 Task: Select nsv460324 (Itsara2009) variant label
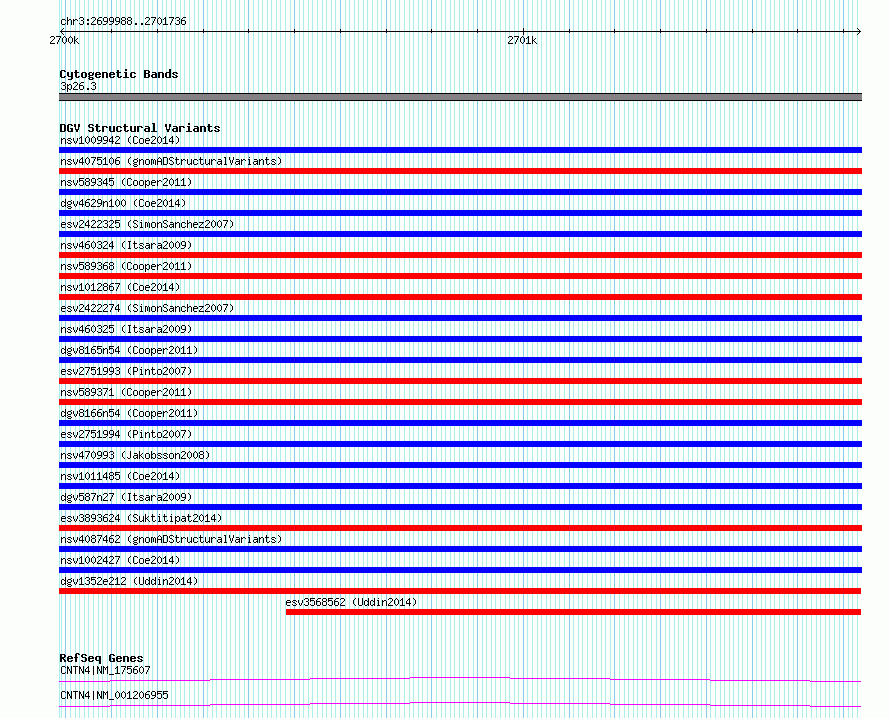(126, 245)
